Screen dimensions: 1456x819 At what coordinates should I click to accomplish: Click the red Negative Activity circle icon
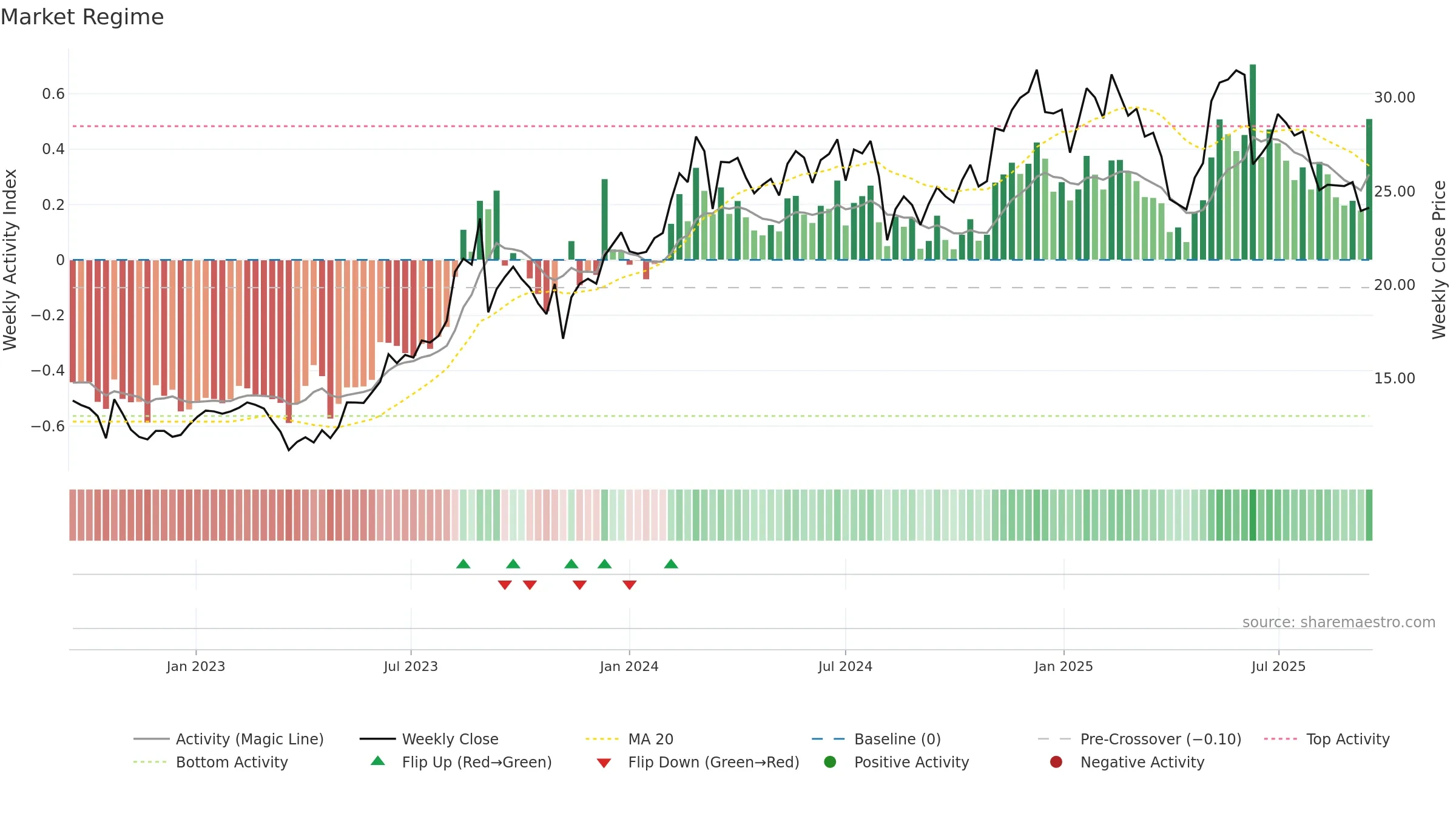[x=1056, y=762]
